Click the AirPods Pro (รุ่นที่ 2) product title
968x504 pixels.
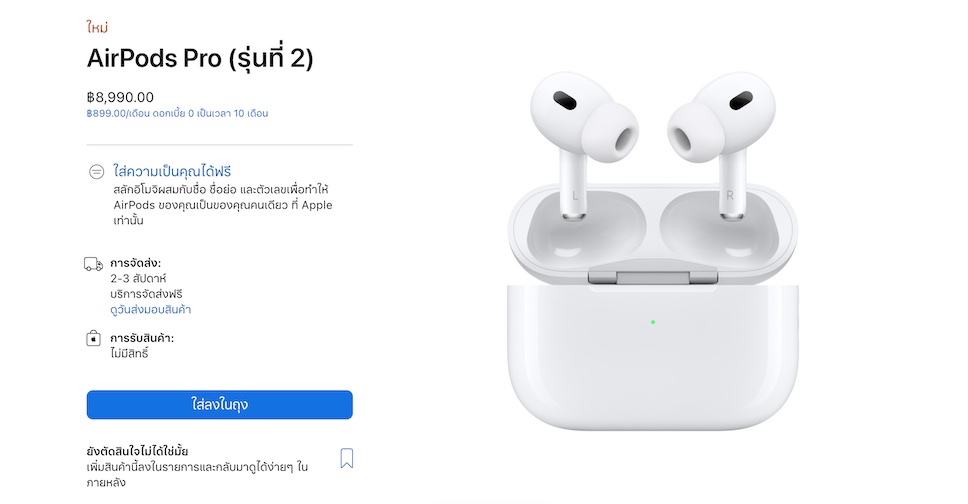click(x=200, y=59)
